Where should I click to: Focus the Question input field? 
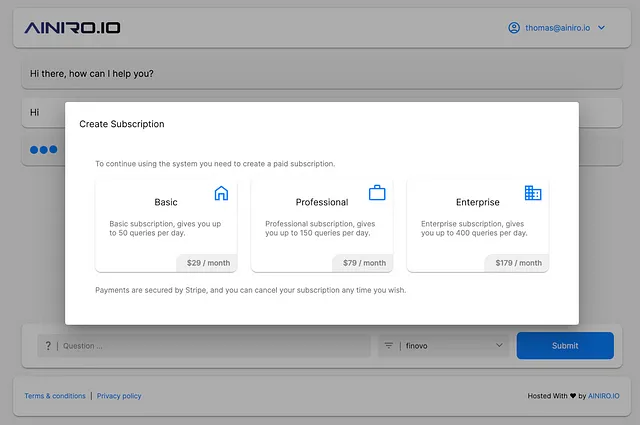[x=204, y=346]
